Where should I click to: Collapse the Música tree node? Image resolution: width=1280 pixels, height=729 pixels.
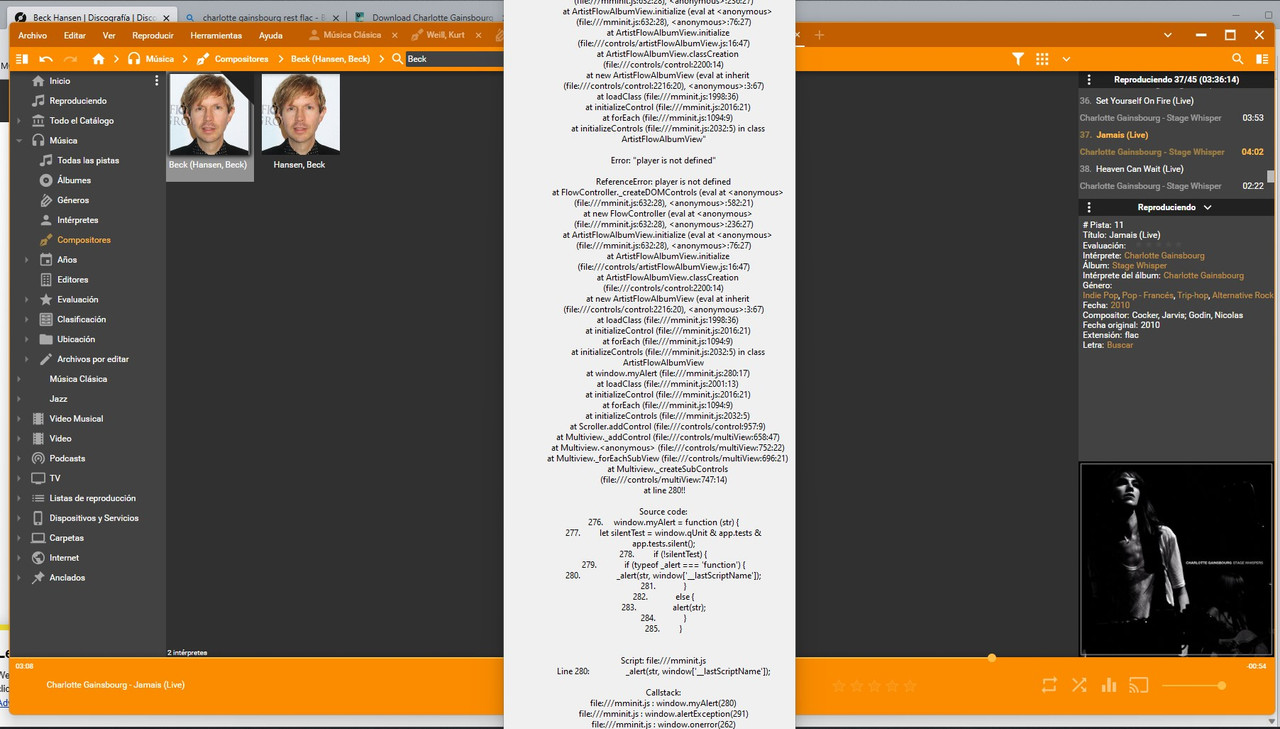tap(19, 140)
